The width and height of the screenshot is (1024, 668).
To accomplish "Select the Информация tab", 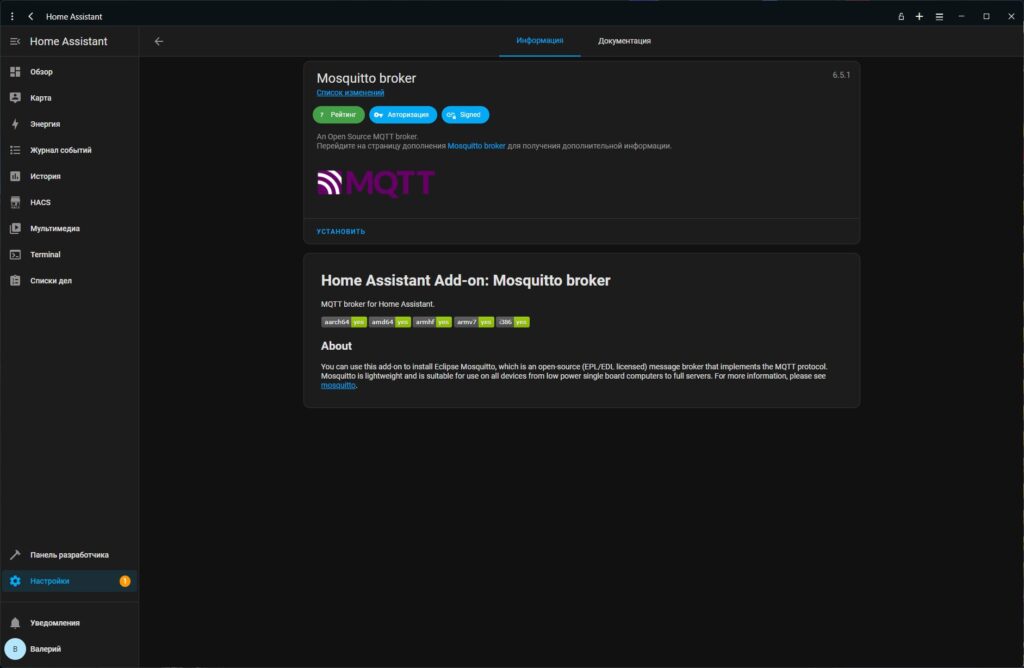I will coord(540,41).
